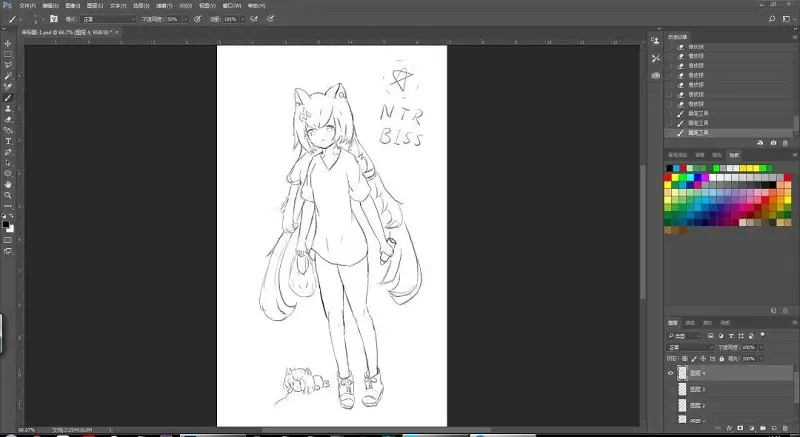Open 窗口(W) Window menu
The height and width of the screenshot is (437, 800).
pos(232,6)
